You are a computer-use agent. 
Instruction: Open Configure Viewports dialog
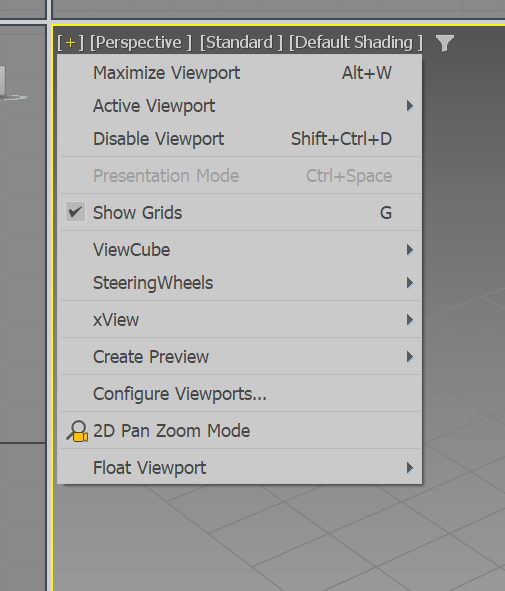[241, 393]
